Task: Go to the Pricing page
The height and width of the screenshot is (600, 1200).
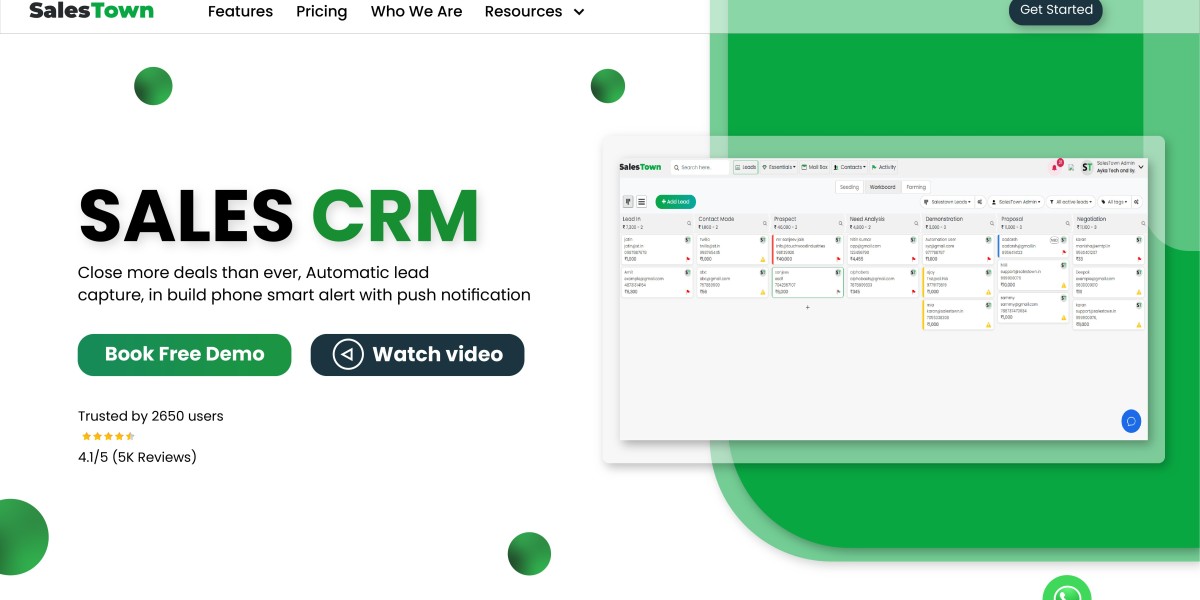Action: pos(322,12)
